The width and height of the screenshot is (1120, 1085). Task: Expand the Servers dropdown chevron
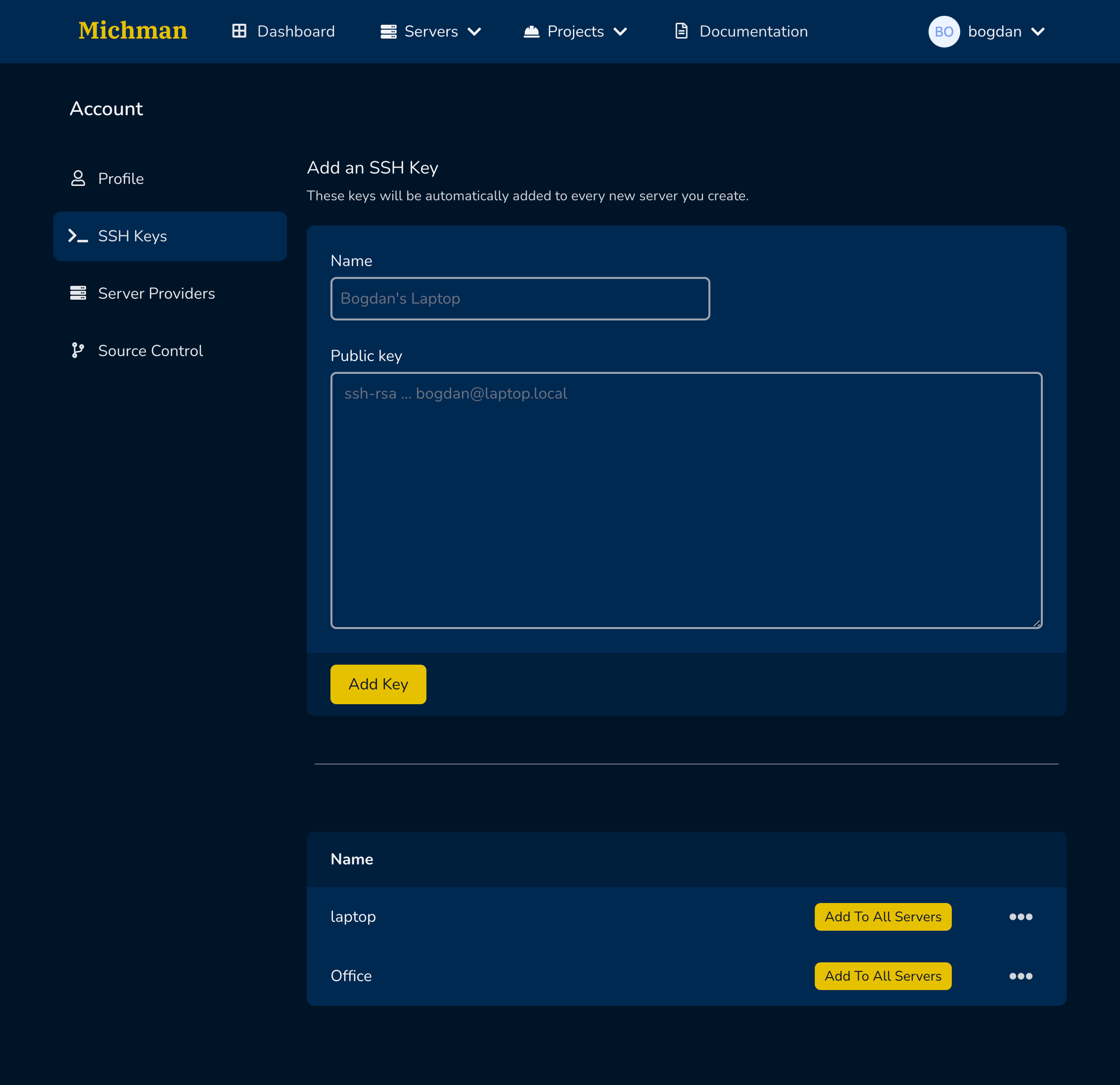pos(474,32)
